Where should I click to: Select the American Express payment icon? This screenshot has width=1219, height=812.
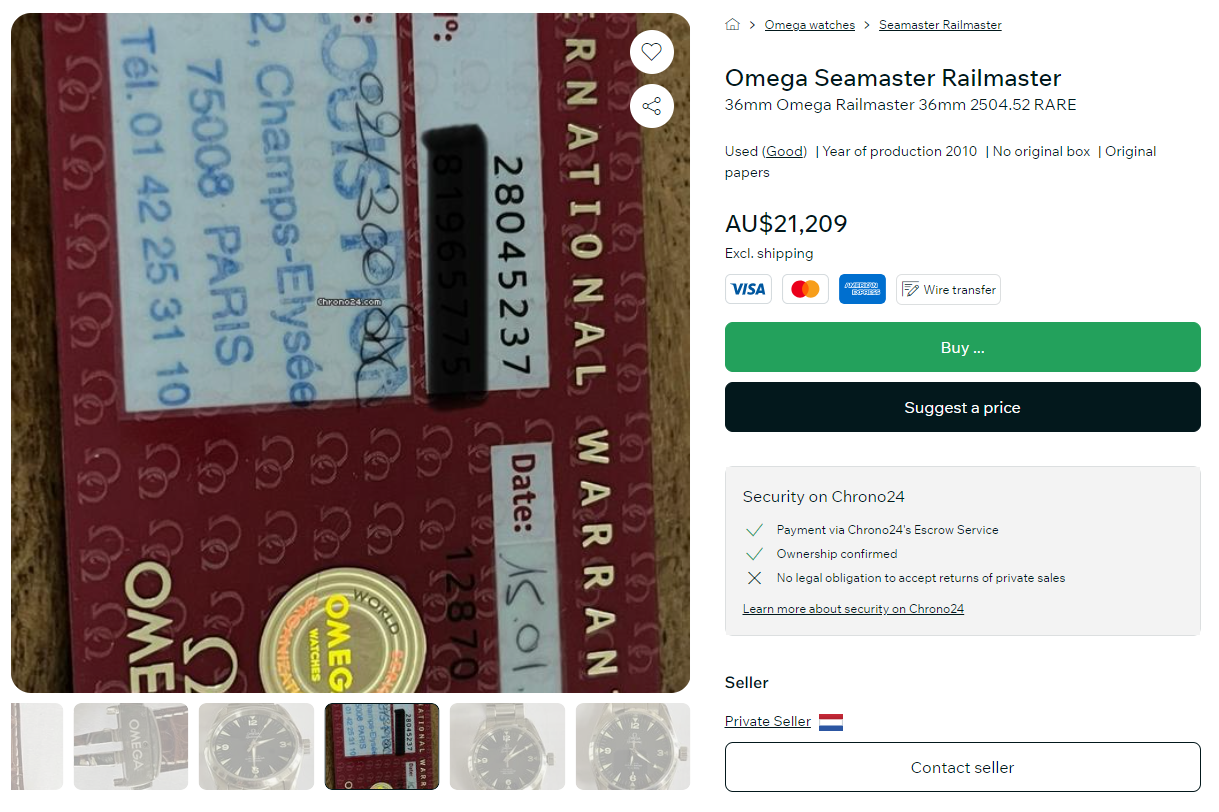coord(862,289)
